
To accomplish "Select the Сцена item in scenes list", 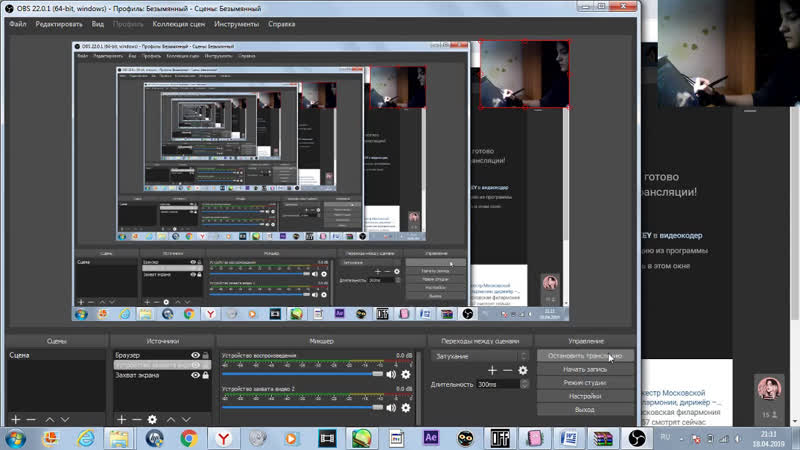I will [56, 355].
